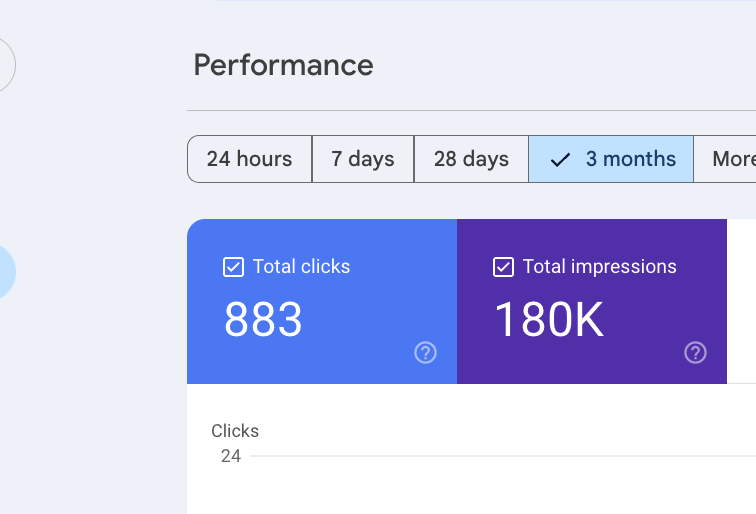The image size is (756, 514).
Task: Click the Total clicks label text
Action: 301,267
